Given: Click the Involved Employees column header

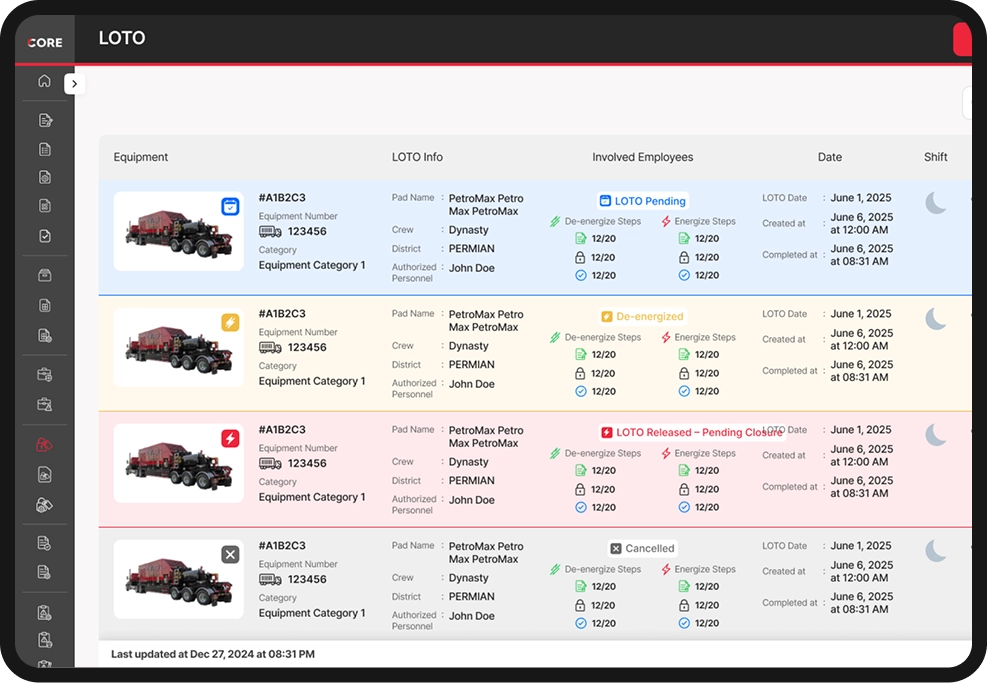Looking at the screenshot, I should 643,157.
